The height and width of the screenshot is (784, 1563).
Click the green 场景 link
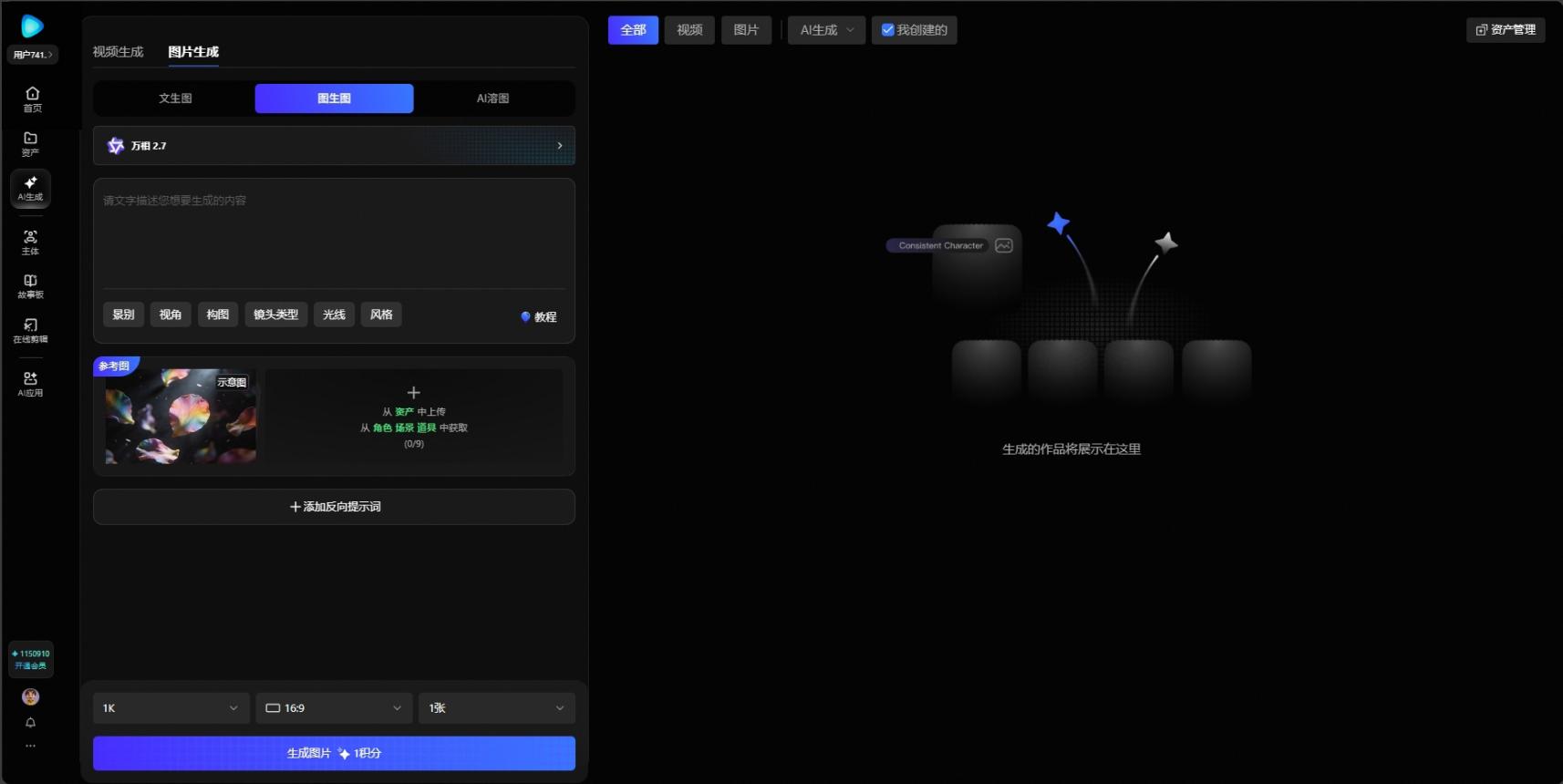coord(404,428)
